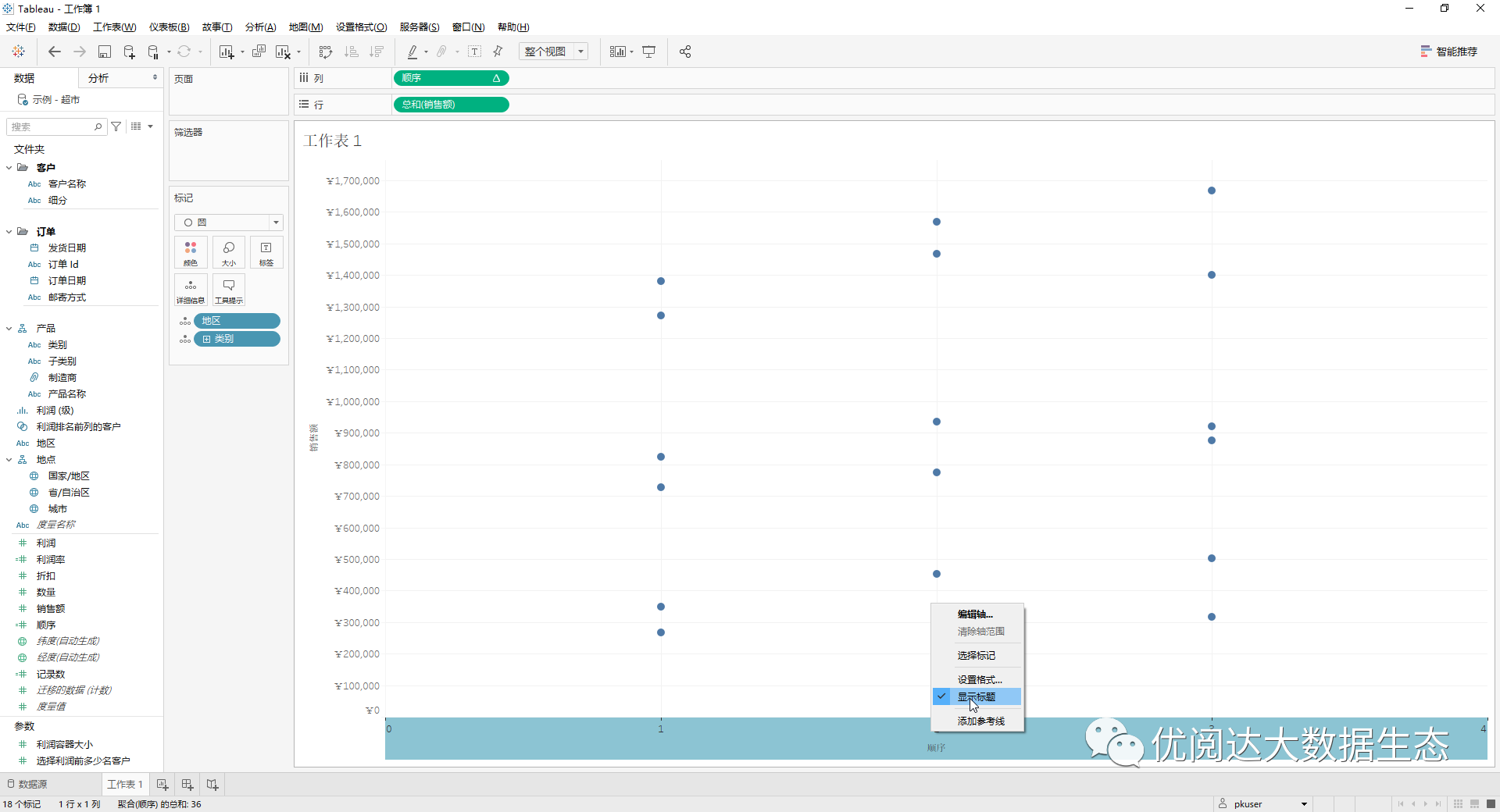
Task: Click the search field in data pane
Action: (x=55, y=126)
